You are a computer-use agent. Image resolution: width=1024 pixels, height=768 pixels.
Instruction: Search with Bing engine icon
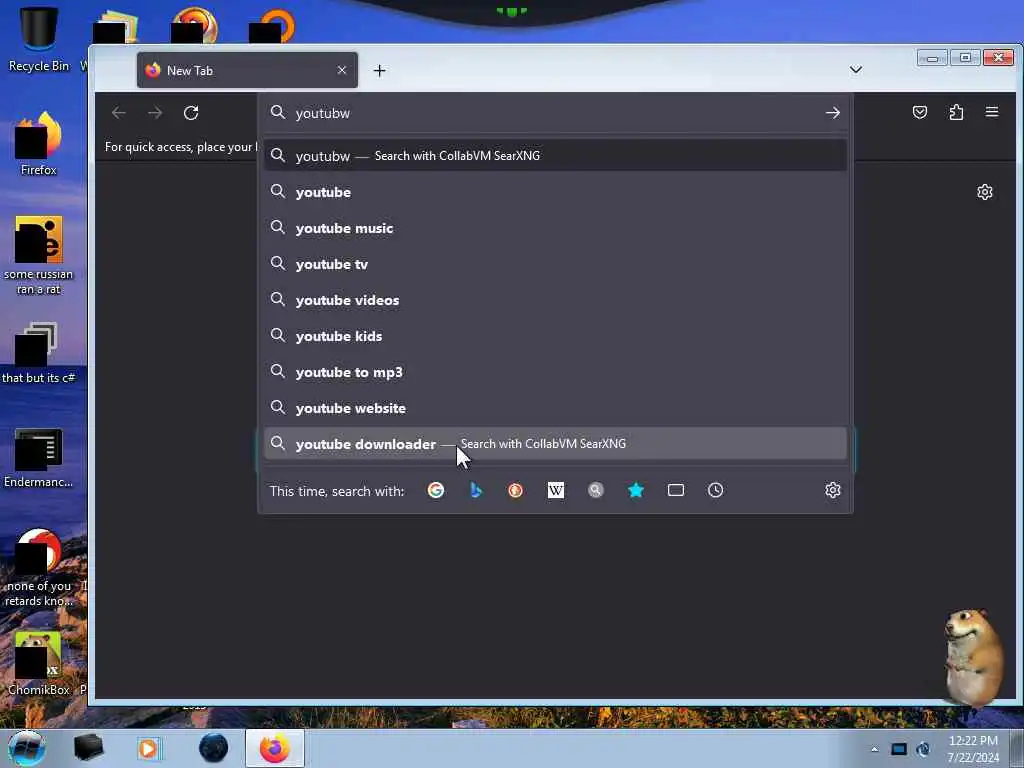coord(476,490)
